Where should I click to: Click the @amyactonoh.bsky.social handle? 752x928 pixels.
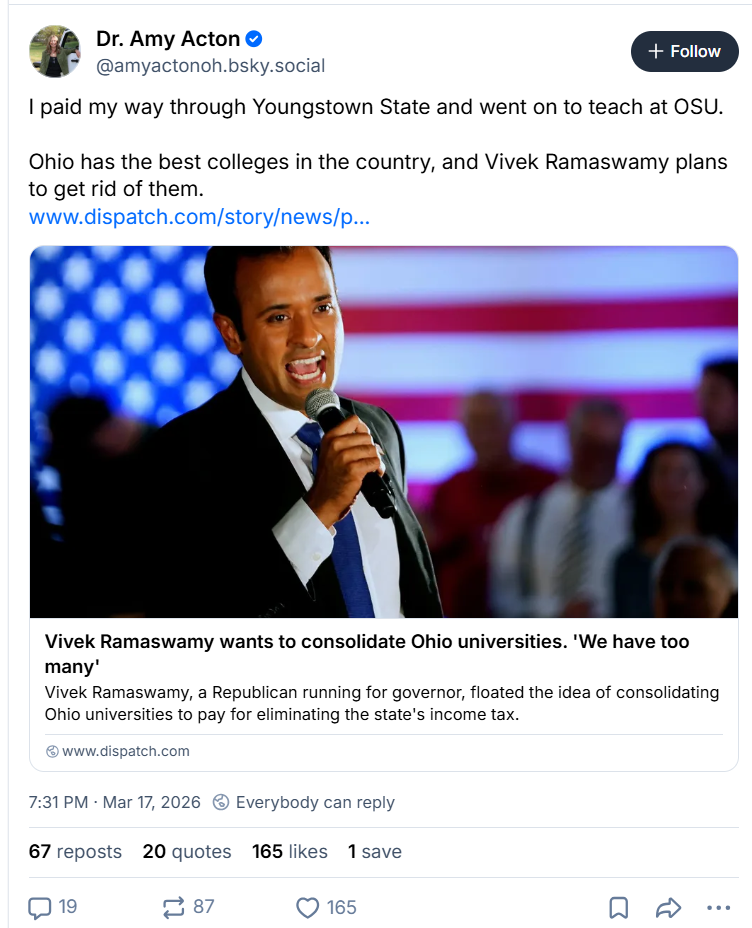pos(210,66)
